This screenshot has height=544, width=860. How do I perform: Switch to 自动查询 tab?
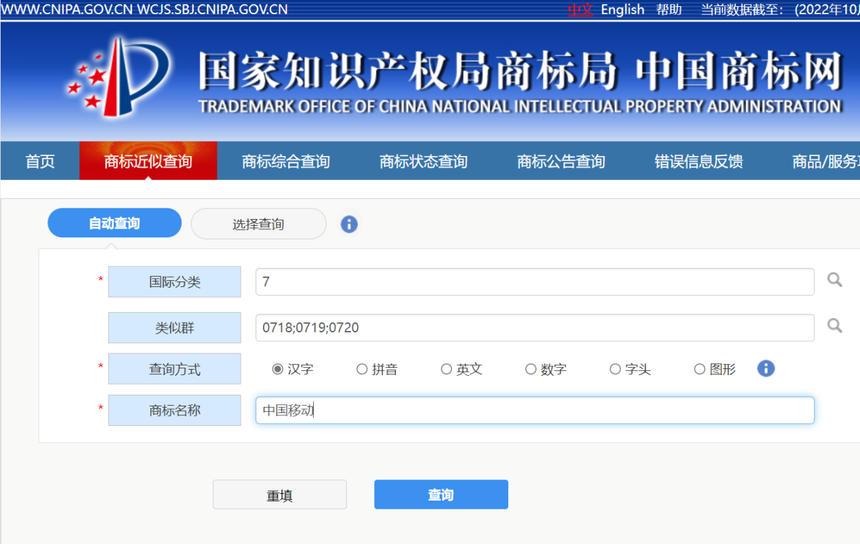pos(115,223)
